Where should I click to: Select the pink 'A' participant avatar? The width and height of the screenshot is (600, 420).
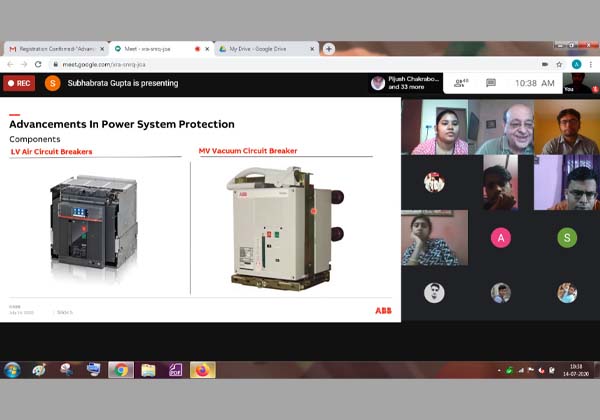pos(501,238)
